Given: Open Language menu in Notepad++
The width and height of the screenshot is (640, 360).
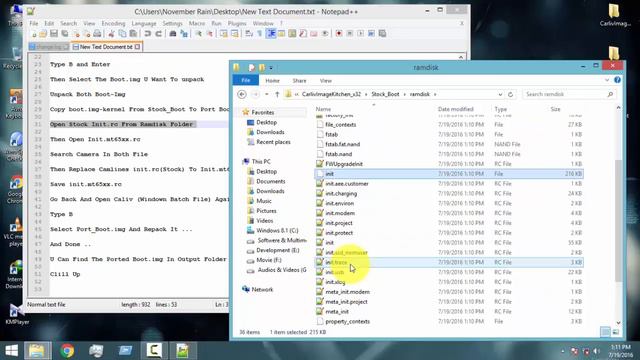Looking at the screenshot, I should (x=144, y=23).
